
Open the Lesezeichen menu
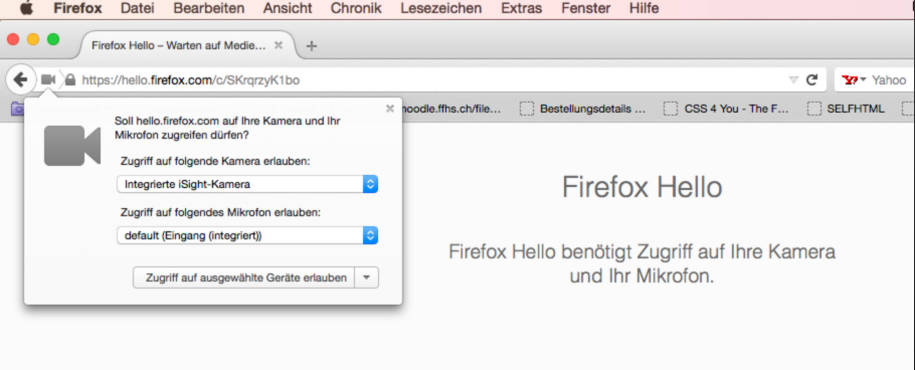(441, 8)
